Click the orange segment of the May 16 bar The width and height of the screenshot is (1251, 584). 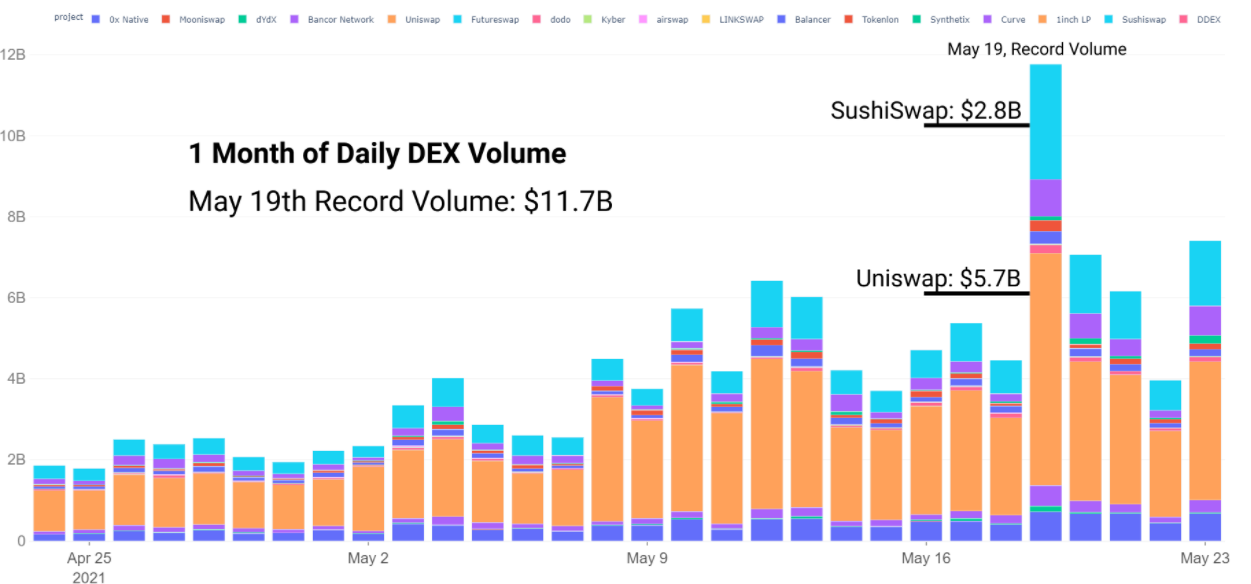[x=926, y=461]
